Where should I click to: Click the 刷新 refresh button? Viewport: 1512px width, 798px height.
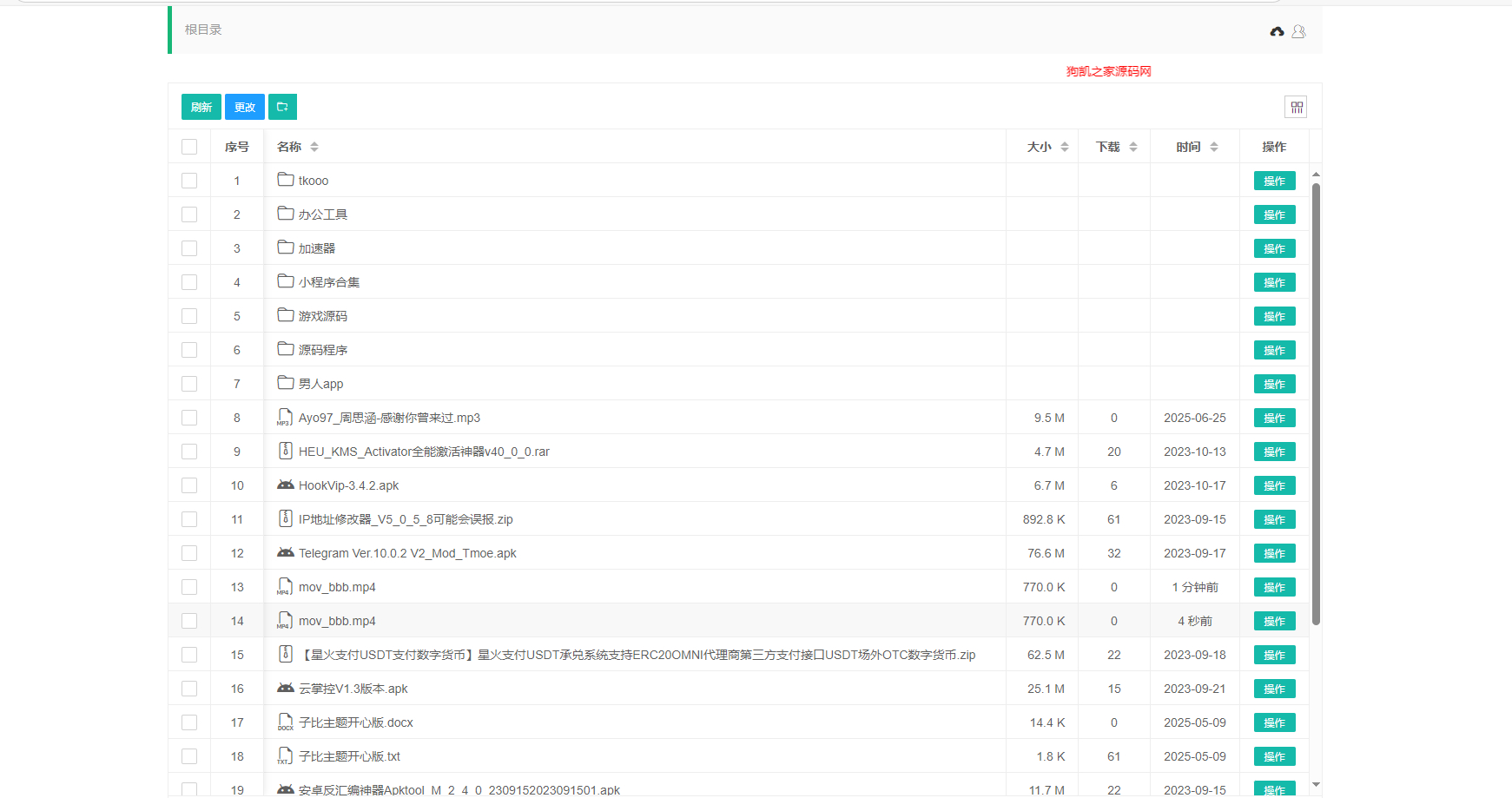tap(201, 106)
